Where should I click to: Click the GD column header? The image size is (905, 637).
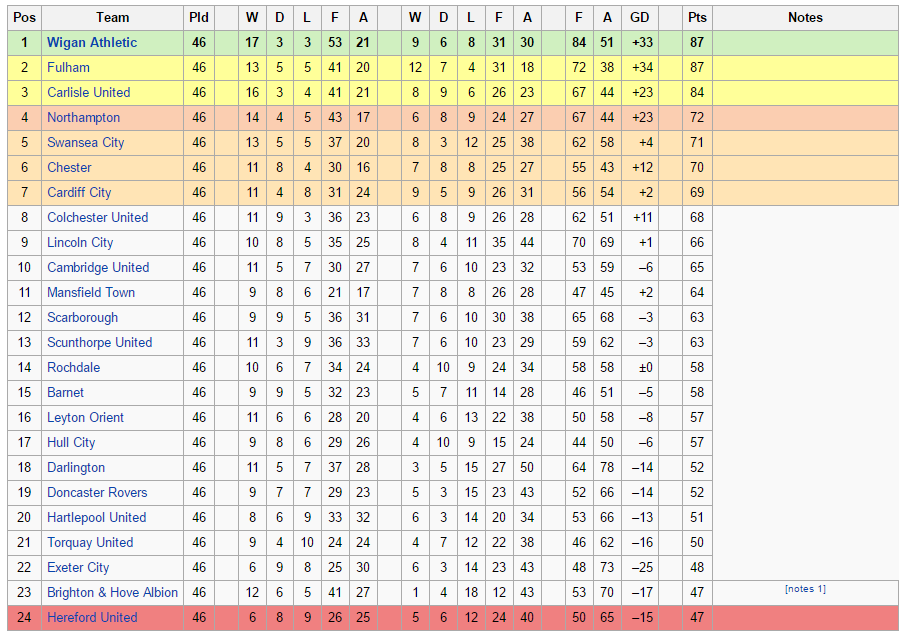point(640,18)
